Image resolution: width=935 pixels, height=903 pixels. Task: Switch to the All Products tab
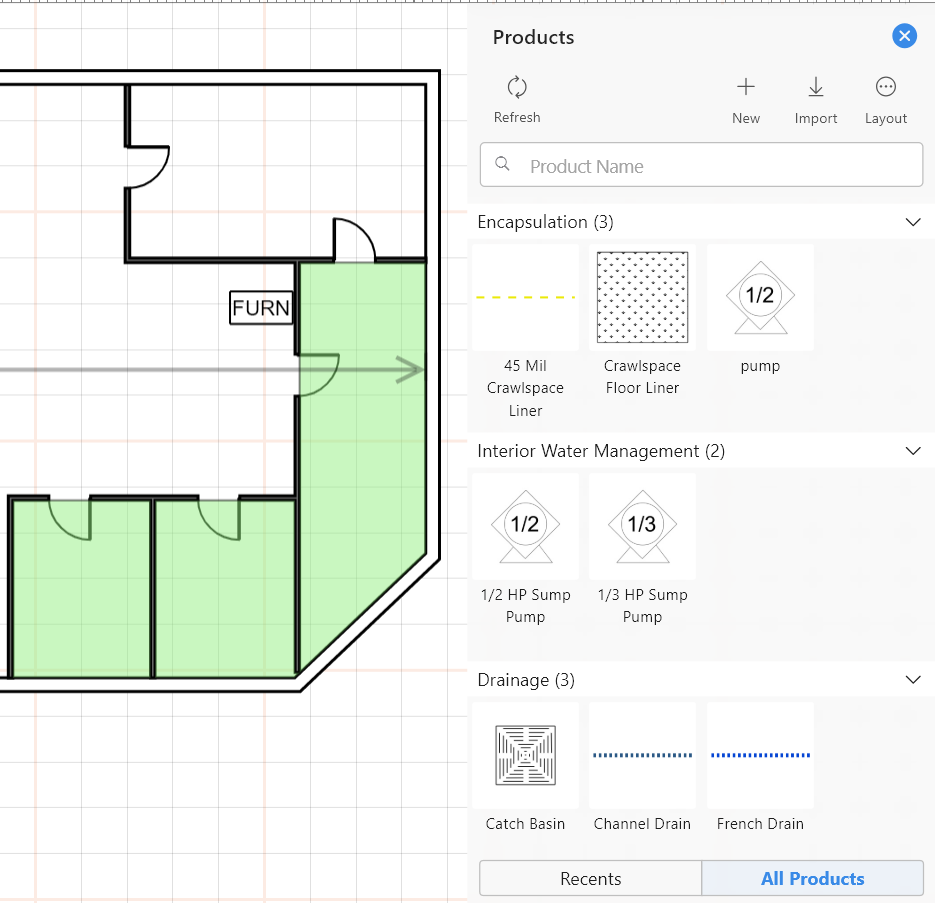(812, 878)
